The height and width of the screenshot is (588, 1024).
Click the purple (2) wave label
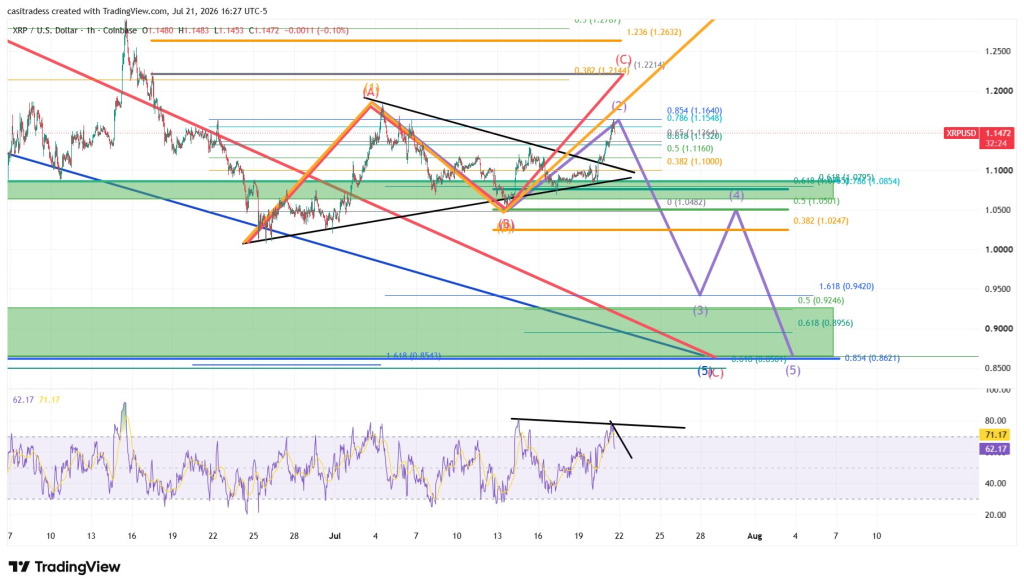pyautogui.click(x=618, y=106)
